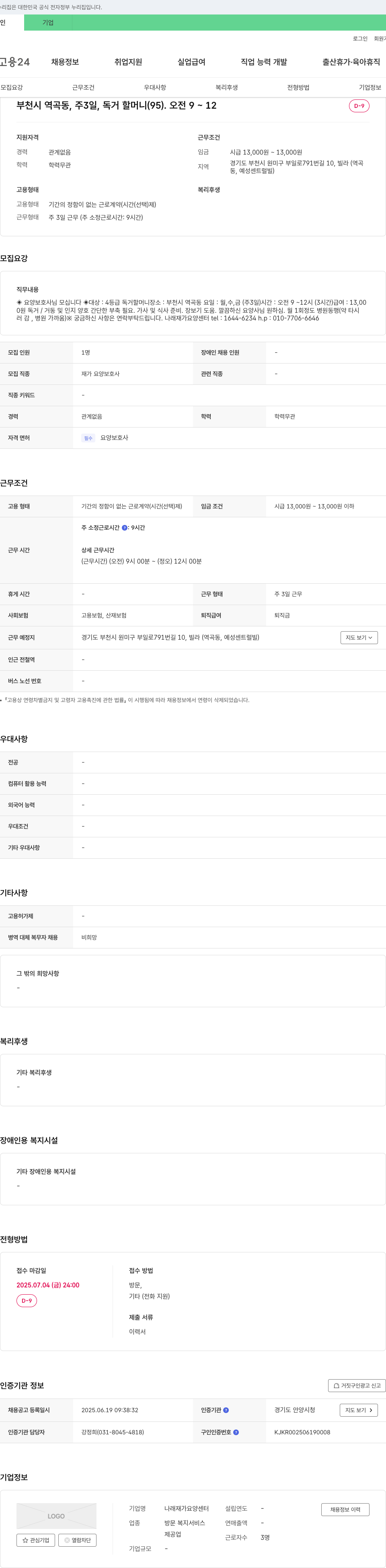This screenshot has width=386, height=1568.
Task: Click the 구인인증번호 value KJKR002506190008
Action: 302,1432
